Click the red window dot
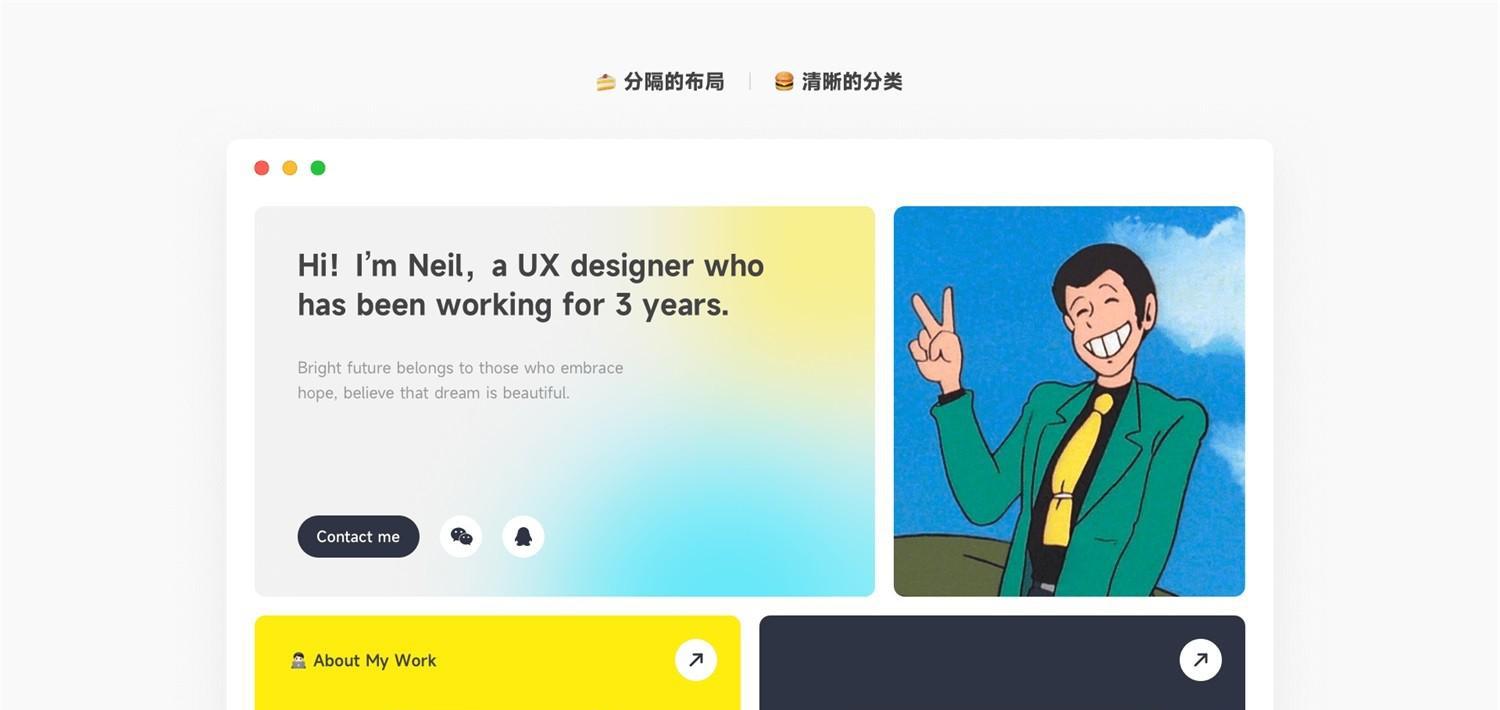The image size is (1500, 710). [262, 168]
